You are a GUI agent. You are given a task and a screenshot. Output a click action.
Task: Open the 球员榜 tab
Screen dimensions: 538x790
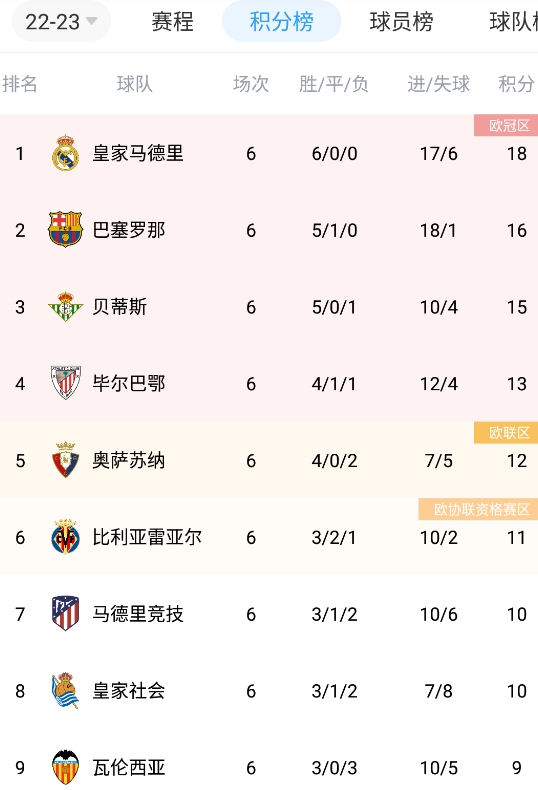pyautogui.click(x=401, y=22)
